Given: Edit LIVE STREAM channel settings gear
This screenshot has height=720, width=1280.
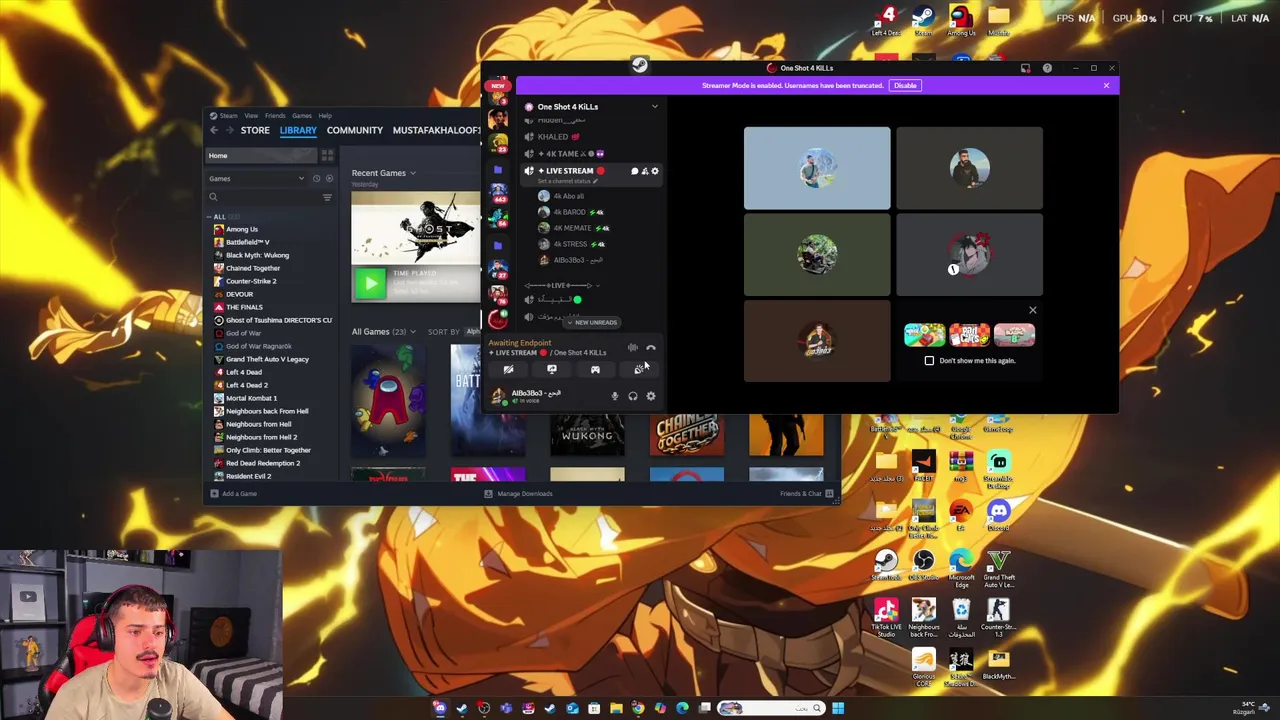Looking at the screenshot, I should (655, 171).
